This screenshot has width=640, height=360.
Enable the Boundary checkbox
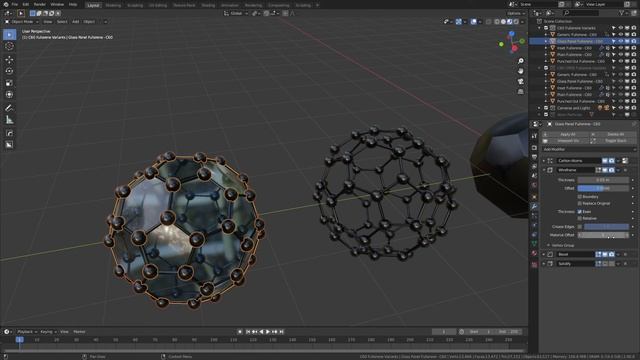pyautogui.click(x=580, y=197)
